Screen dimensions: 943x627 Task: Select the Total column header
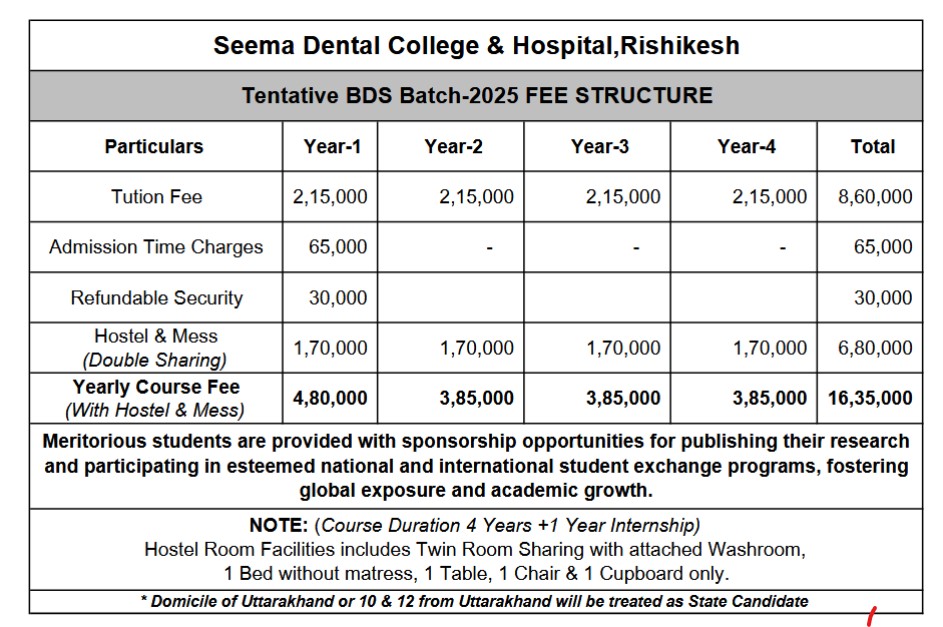coord(873,147)
